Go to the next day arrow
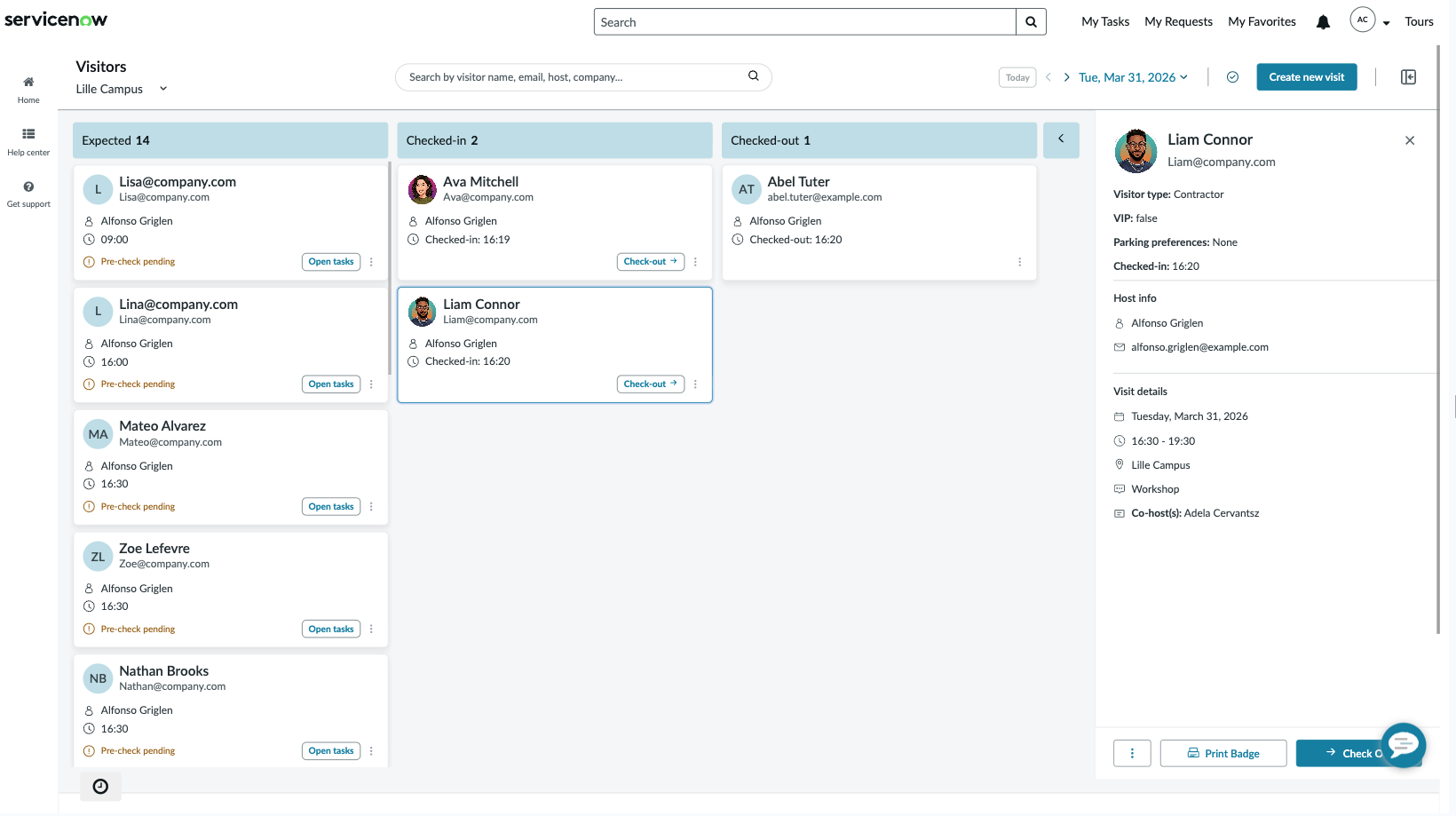Screen dimensions: 1456x816 pos(1066,77)
